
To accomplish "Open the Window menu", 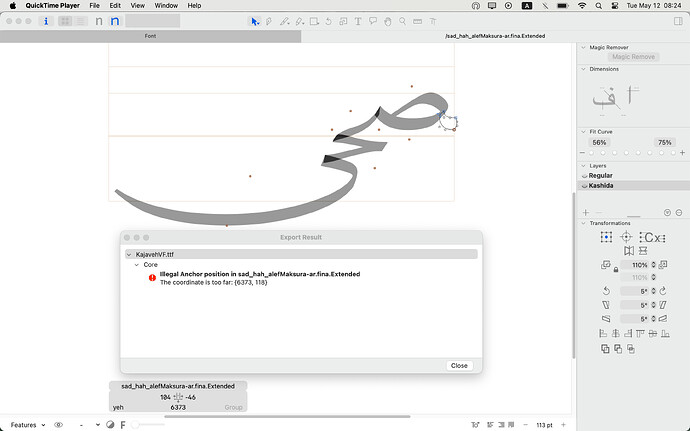I will point(166,6).
